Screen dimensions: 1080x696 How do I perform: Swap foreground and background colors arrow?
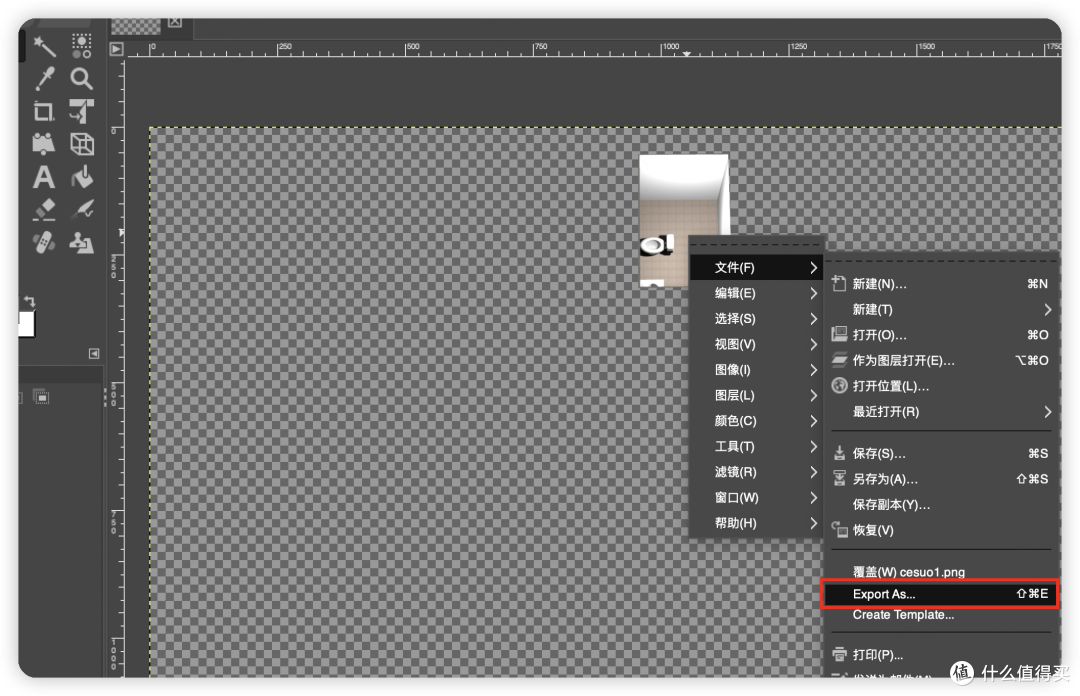29,301
